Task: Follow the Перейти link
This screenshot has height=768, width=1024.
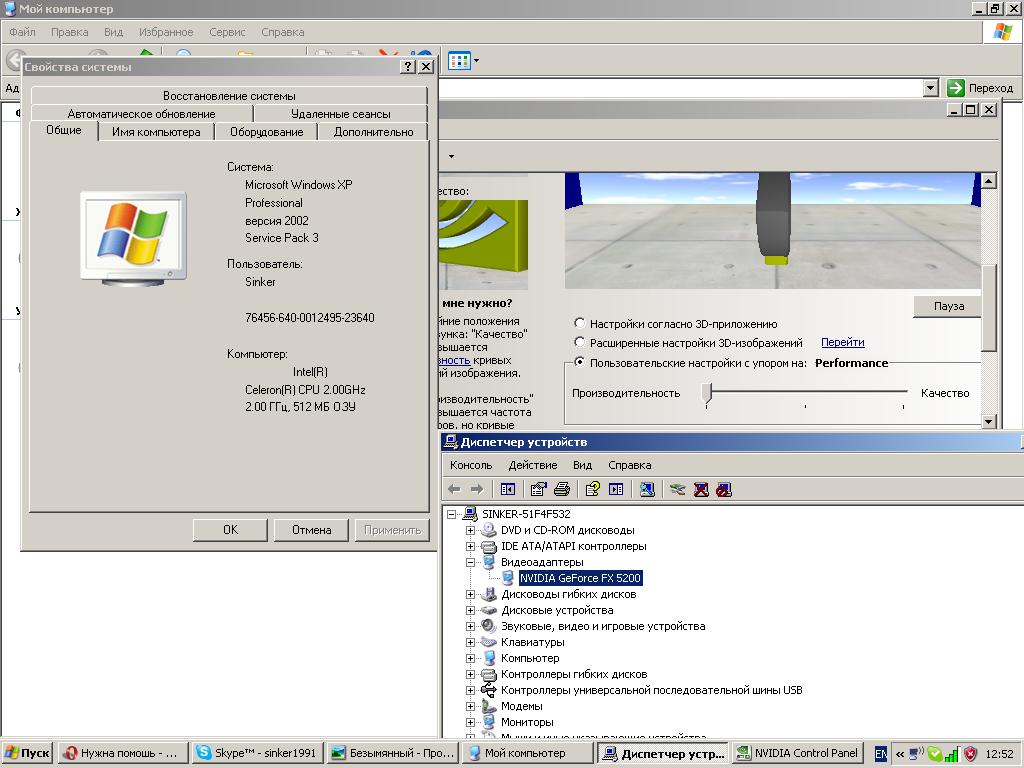Action: [842, 342]
